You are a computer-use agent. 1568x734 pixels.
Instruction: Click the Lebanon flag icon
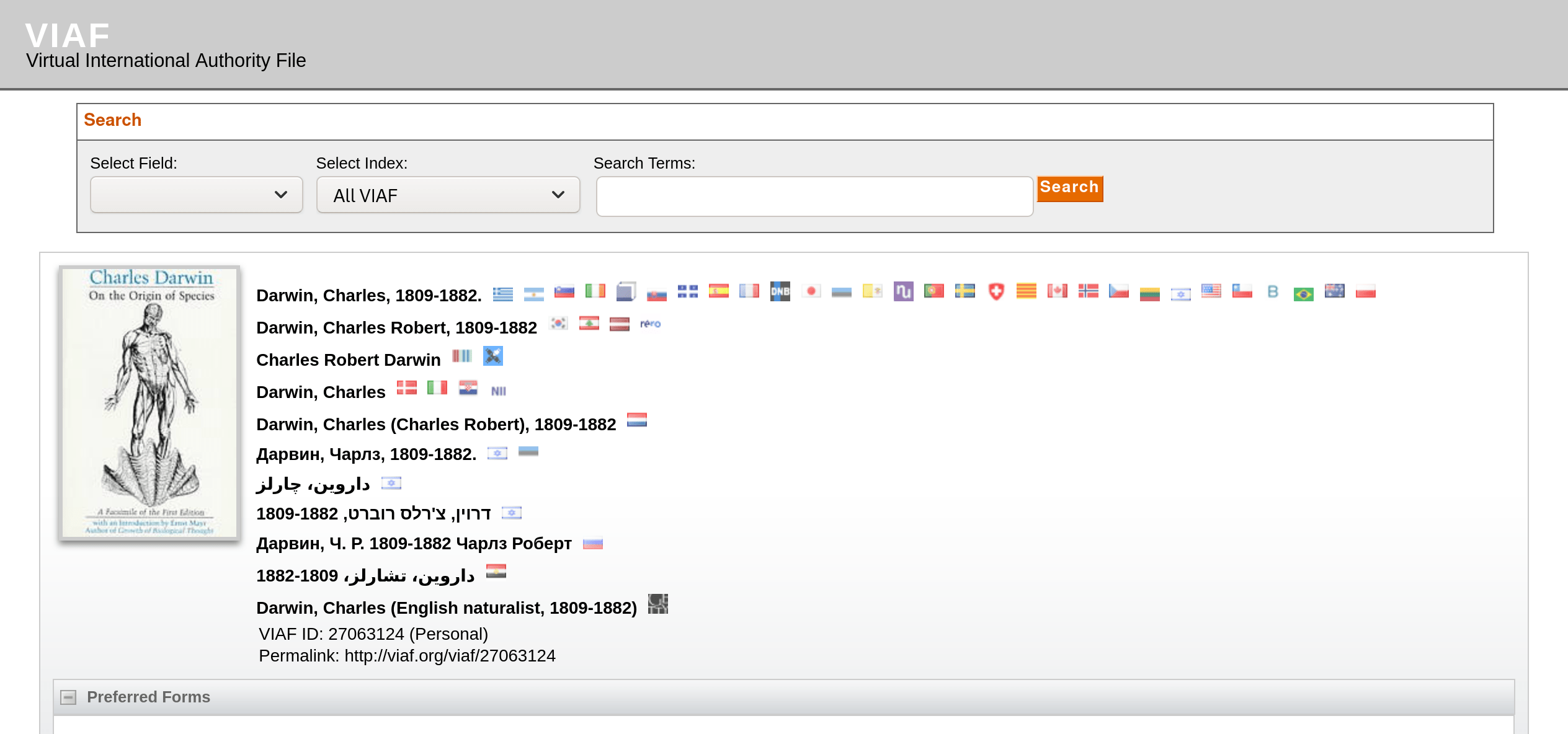click(589, 323)
